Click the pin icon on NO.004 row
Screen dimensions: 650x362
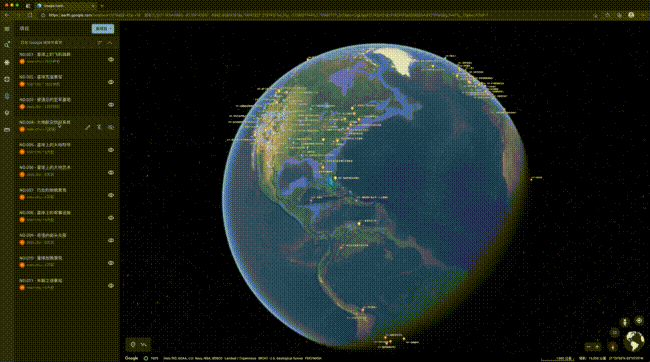click(99, 128)
